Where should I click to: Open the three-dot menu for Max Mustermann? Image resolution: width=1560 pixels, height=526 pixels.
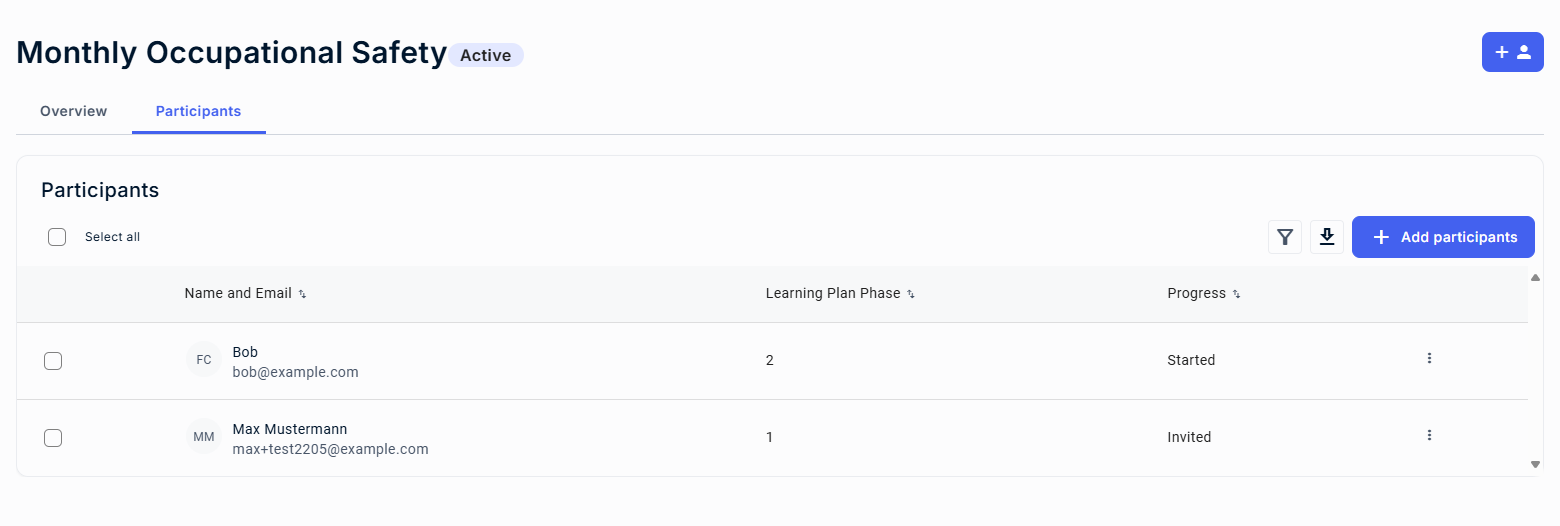point(1429,435)
